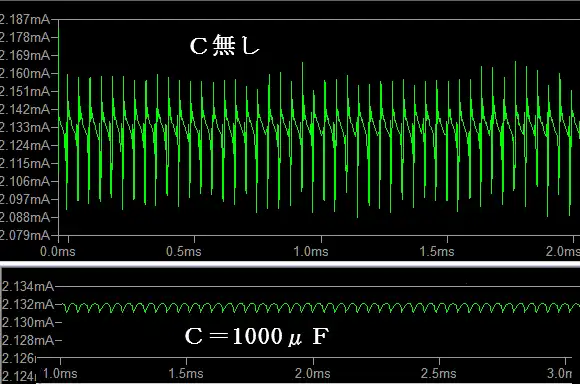Click the 2.106mA axis label
Screen dimensions: 580x384
[x=25, y=181]
